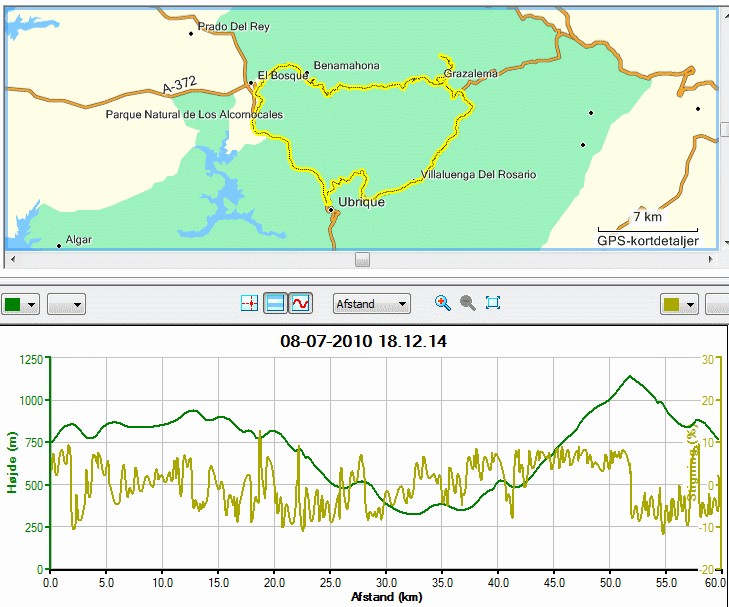Click the map horizontal scrollbar thumb
Viewport: 729px width, 607px height.
(x=362, y=259)
